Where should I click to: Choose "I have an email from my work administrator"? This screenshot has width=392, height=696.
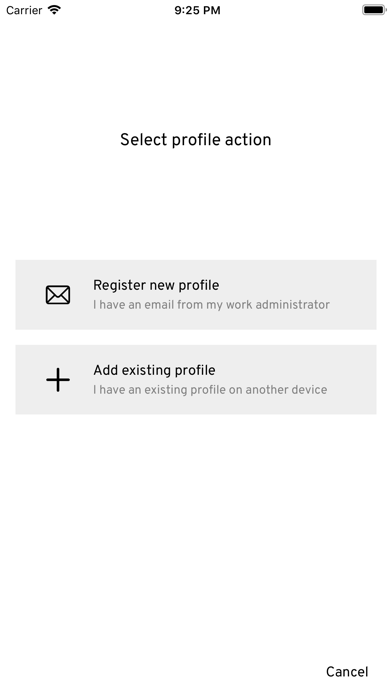pyautogui.click(x=211, y=305)
